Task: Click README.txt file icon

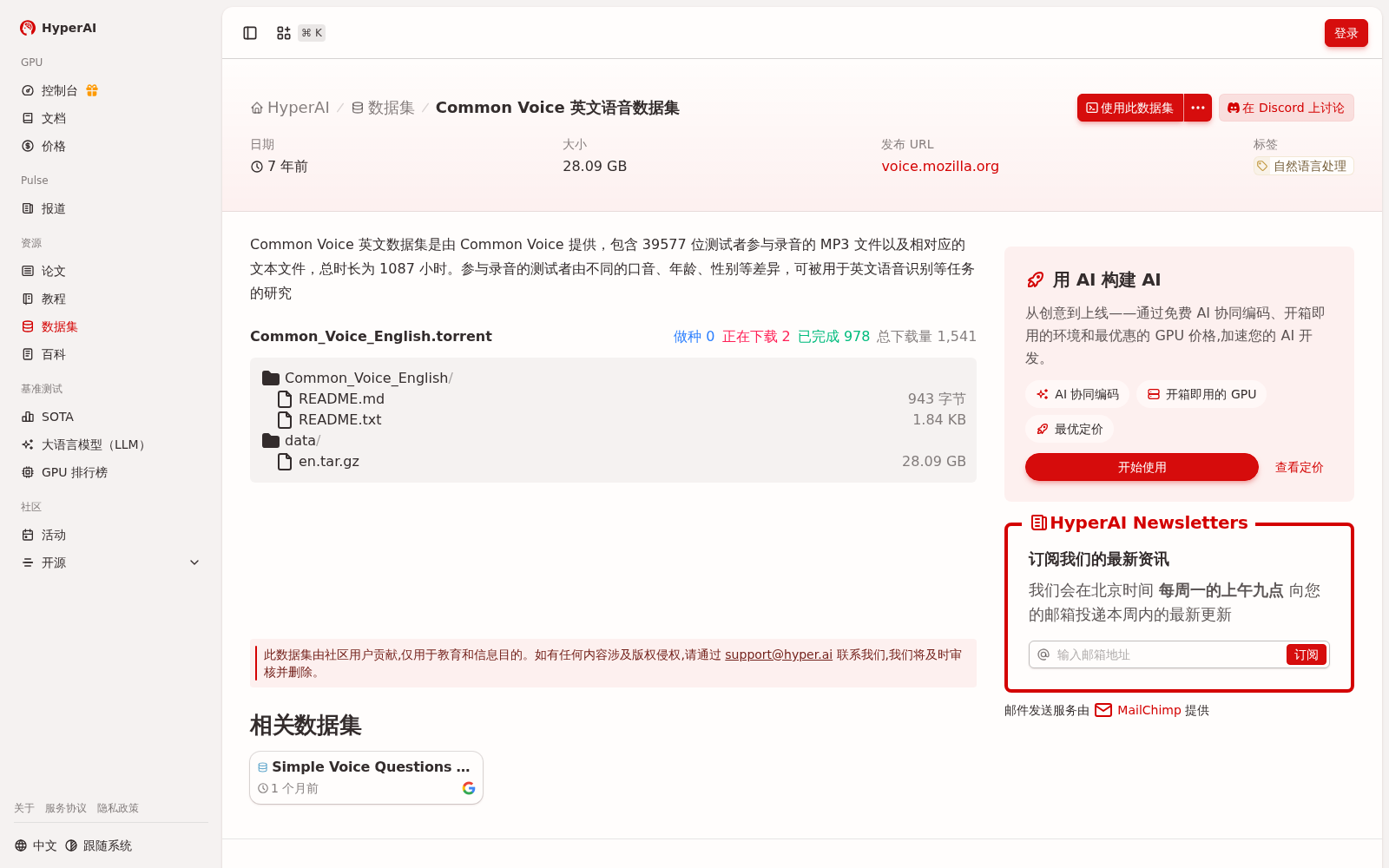Action: pyautogui.click(x=285, y=419)
